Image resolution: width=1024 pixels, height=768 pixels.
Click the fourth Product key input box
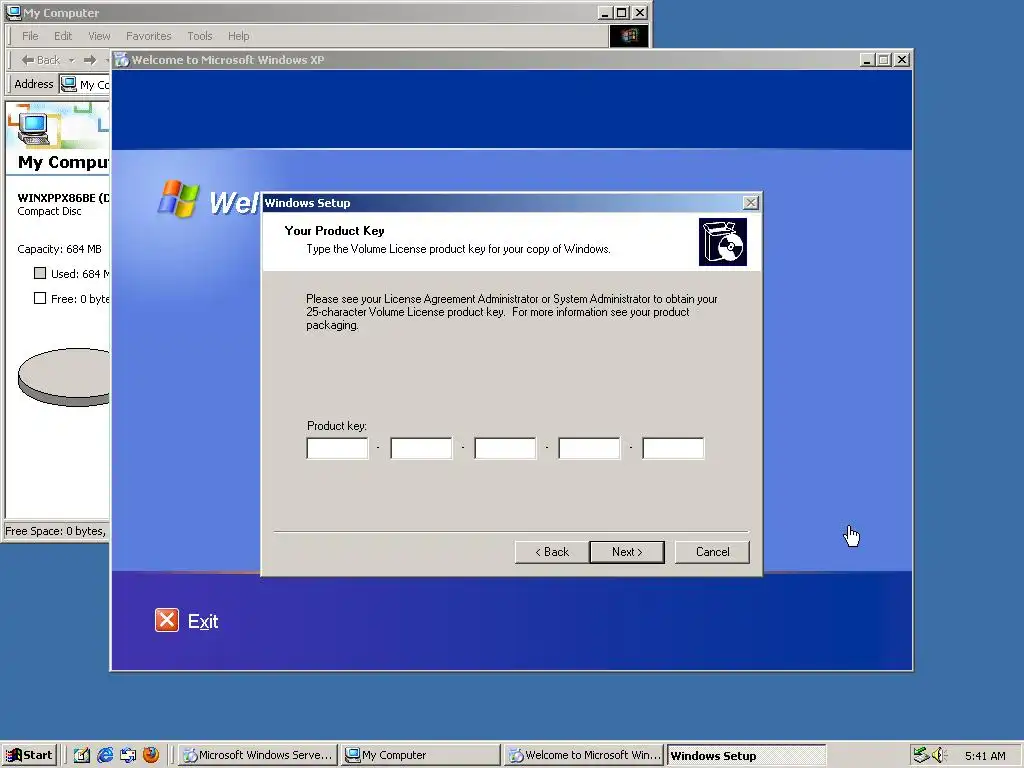pyautogui.click(x=589, y=449)
